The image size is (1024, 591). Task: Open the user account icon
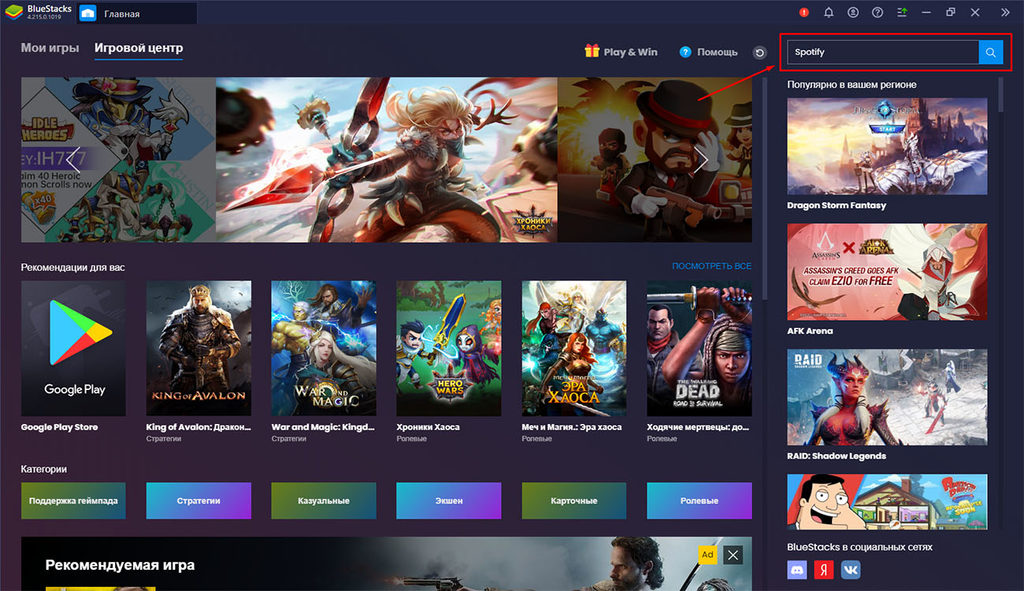(853, 12)
